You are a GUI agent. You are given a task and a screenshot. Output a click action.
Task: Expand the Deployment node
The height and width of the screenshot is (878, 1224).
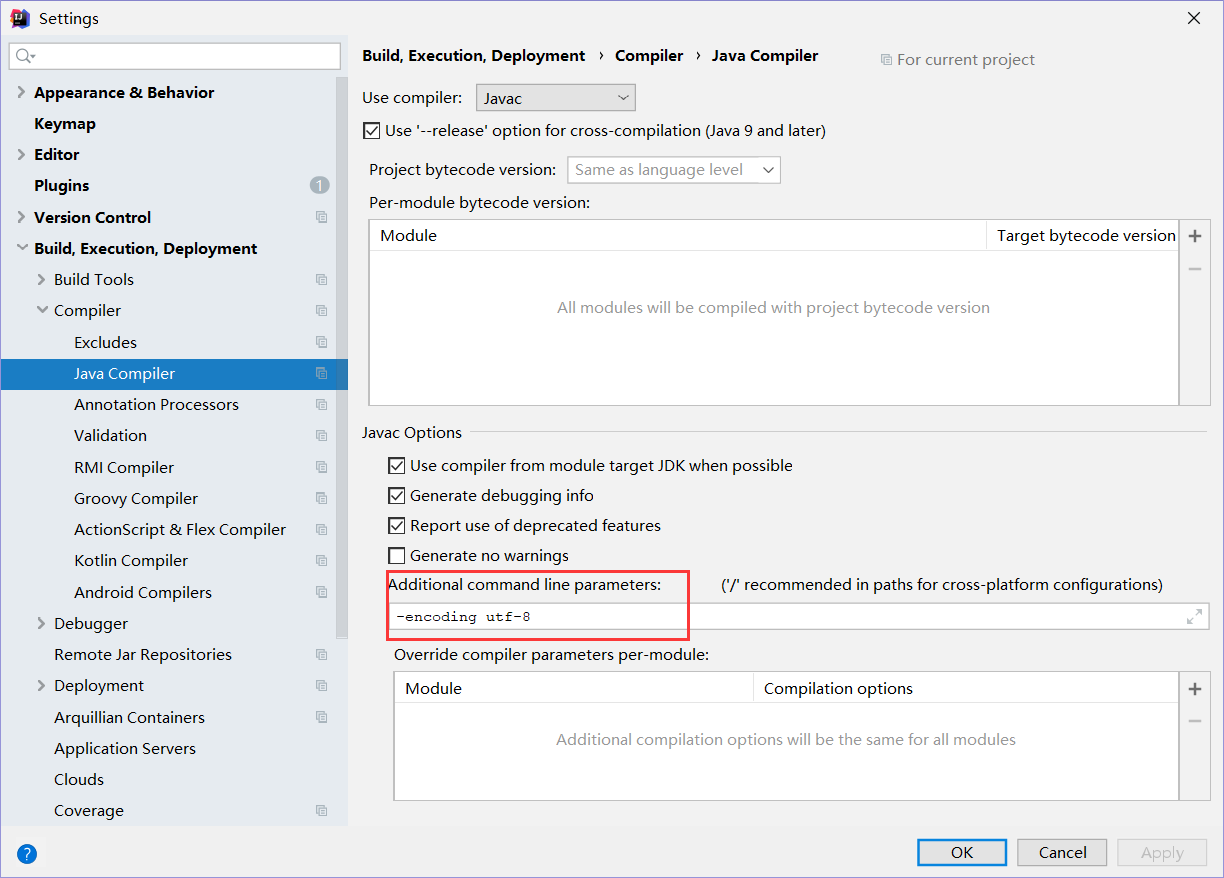click(x=41, y=685)
